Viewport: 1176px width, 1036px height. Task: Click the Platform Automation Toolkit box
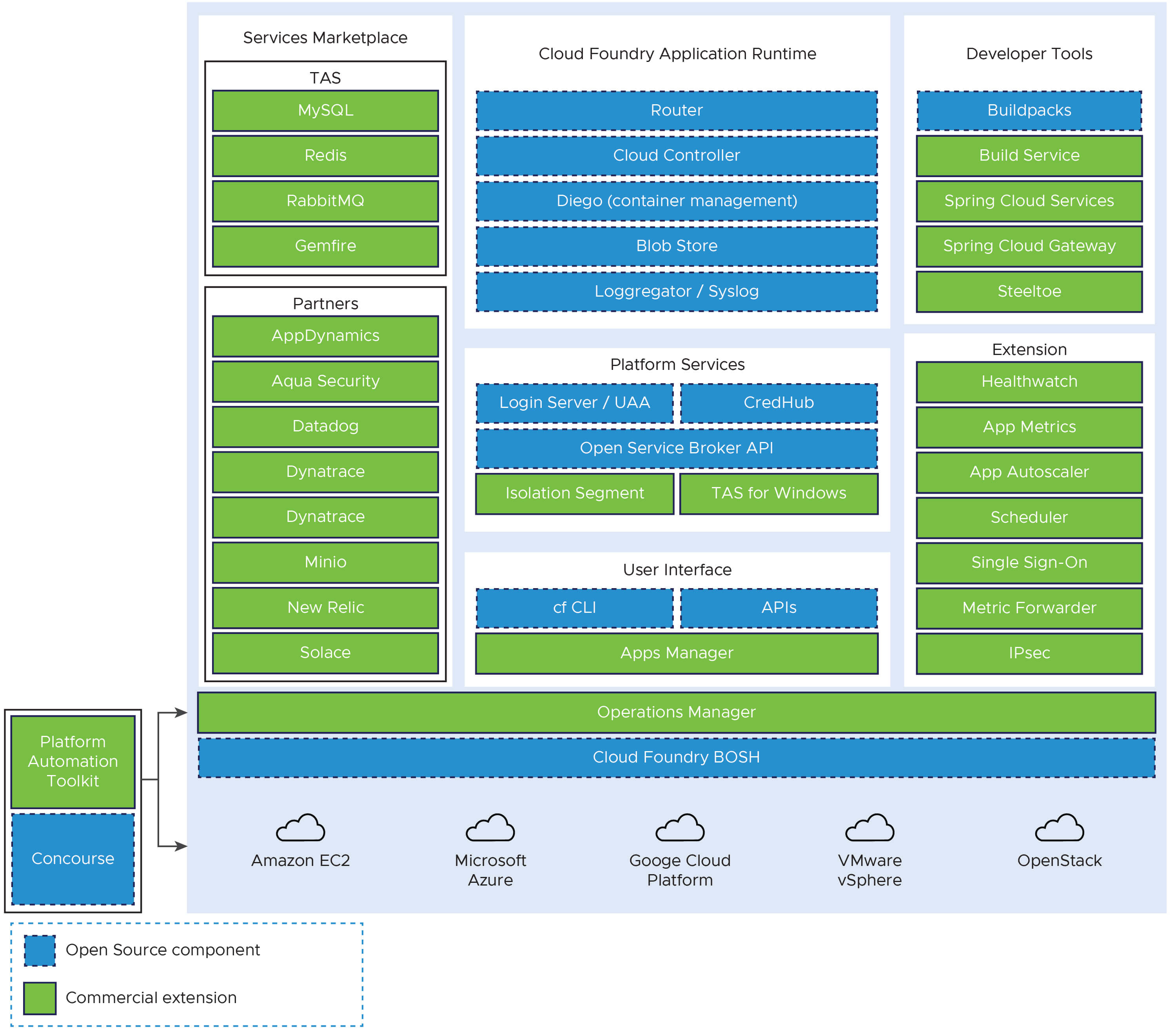pyautogui.click(x=73, y=761)
